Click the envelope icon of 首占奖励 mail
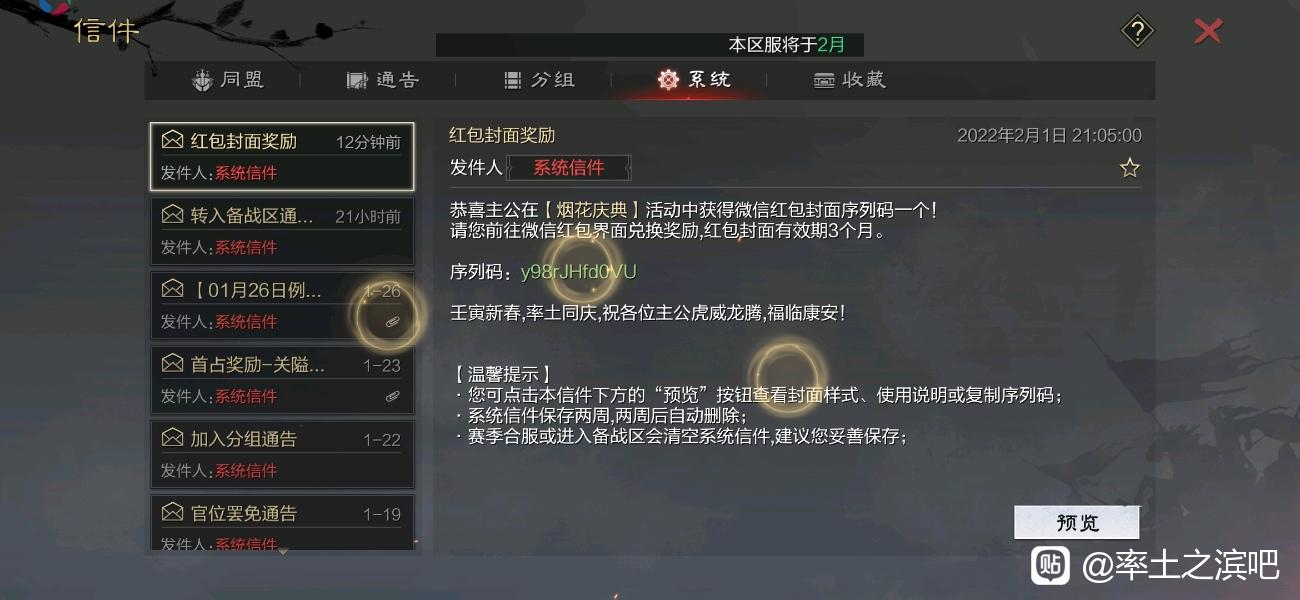Screen dimensions: 1300x600 (x=172, y=364)
